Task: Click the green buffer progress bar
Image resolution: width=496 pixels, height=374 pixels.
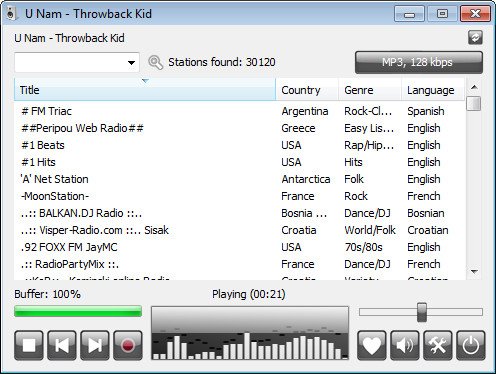Action: [78, 311]
